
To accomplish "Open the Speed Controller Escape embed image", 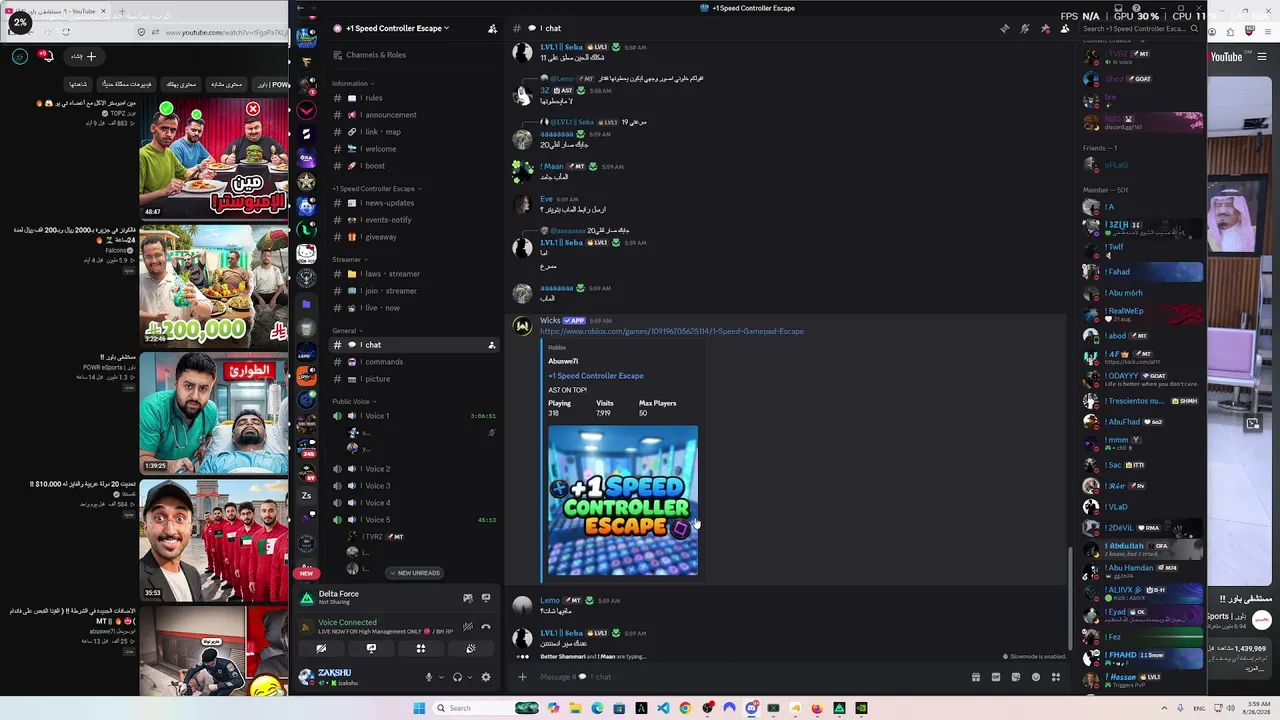I will pos(623,501).
